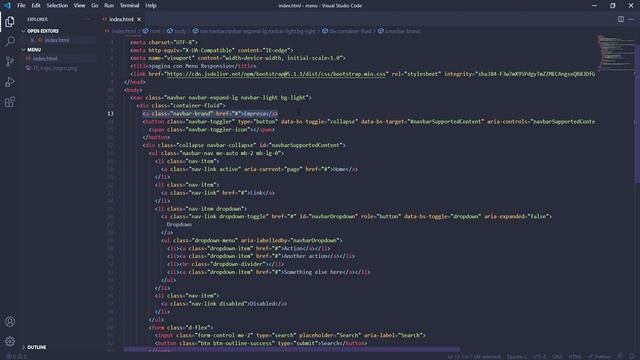Open the Source Control view icon
640x360 pixels.
pos(10,61)
